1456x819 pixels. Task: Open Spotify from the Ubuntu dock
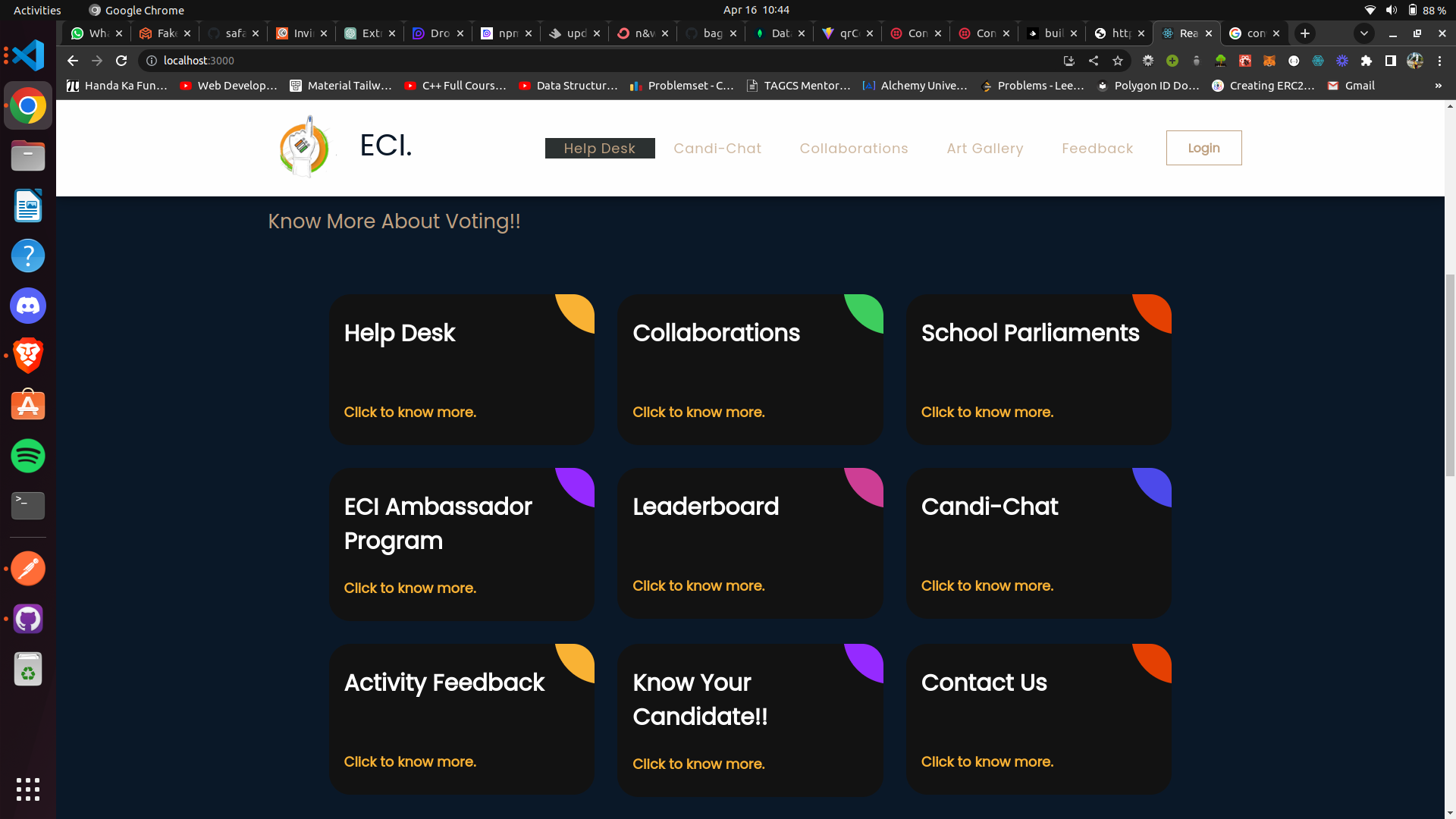[27, 456]
